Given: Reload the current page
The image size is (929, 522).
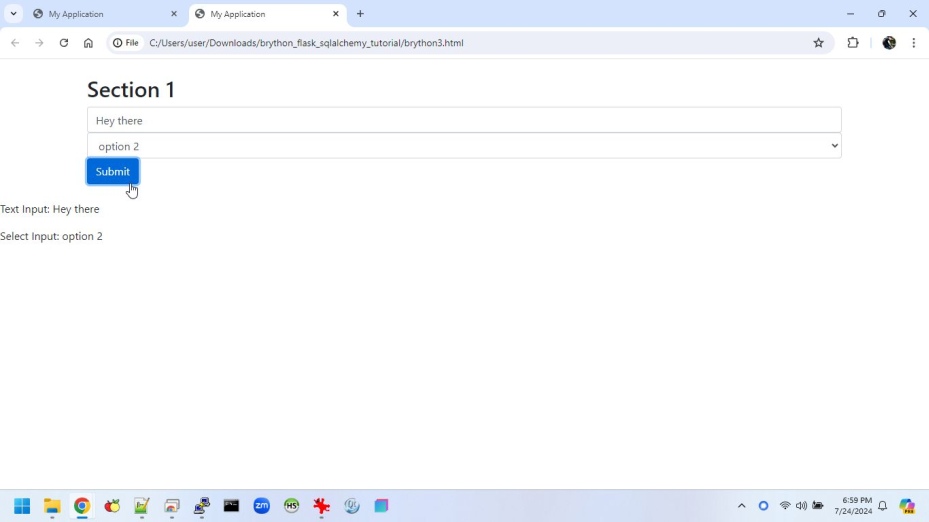Looking at the screenshot, I should tap(64, 43).
